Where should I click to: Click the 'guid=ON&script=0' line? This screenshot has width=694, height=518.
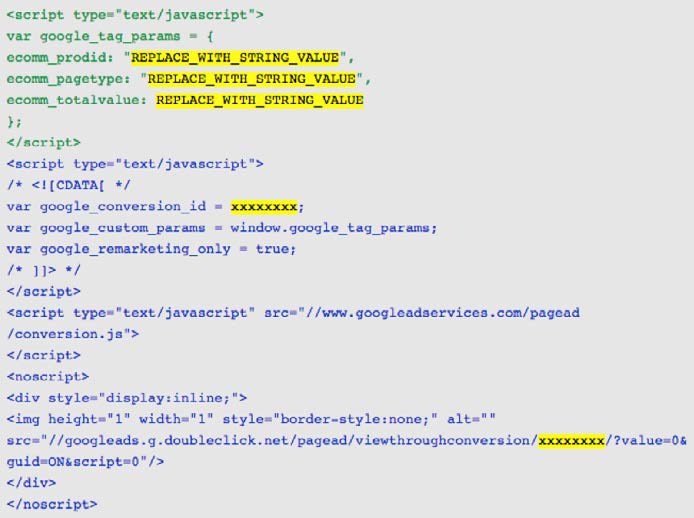pyautogui.click(x=85, y=462)
